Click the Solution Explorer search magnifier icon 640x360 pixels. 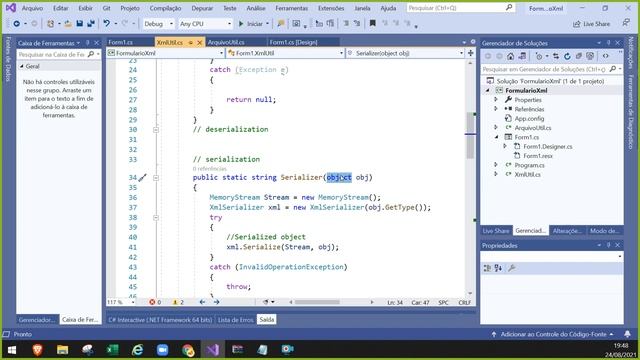[613, 69]
